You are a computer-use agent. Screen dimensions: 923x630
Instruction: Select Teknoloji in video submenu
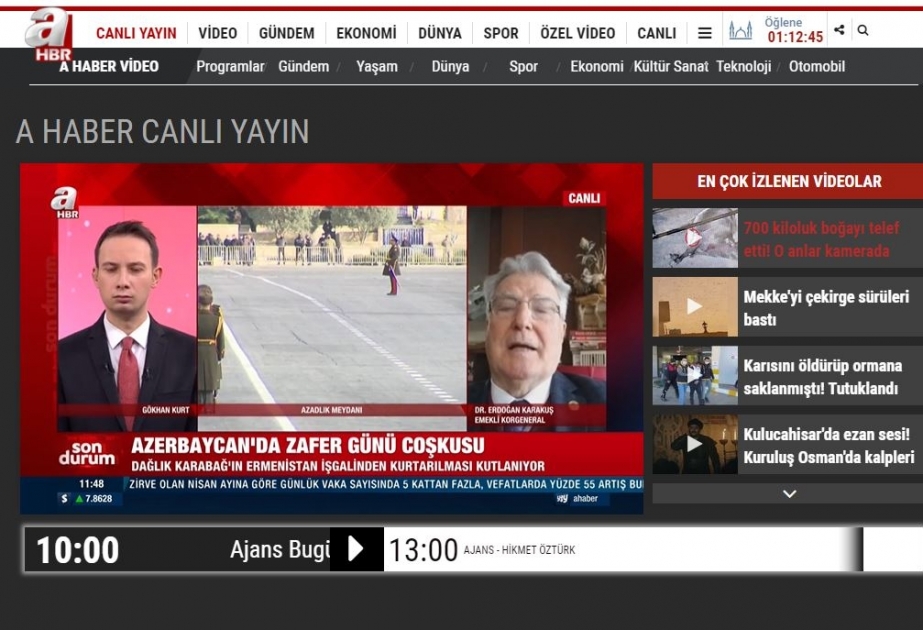[x=743, y=67]
